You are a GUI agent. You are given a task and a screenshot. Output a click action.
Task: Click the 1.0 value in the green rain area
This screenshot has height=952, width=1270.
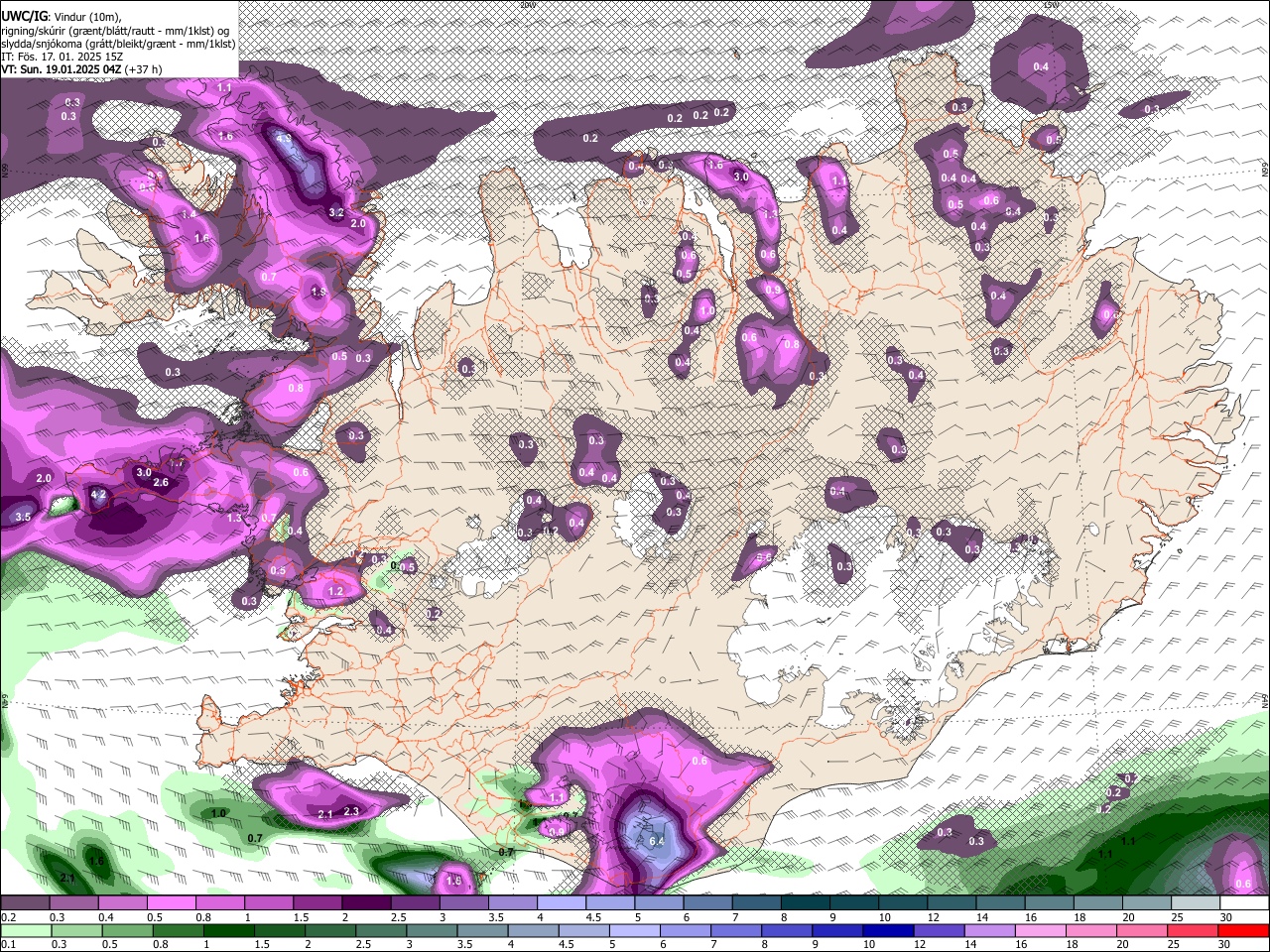tap(219, 813)
